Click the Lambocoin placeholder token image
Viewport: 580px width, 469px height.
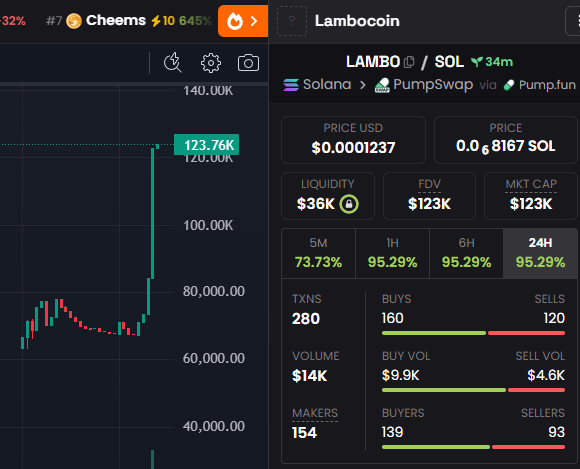(x=292, y=21)
